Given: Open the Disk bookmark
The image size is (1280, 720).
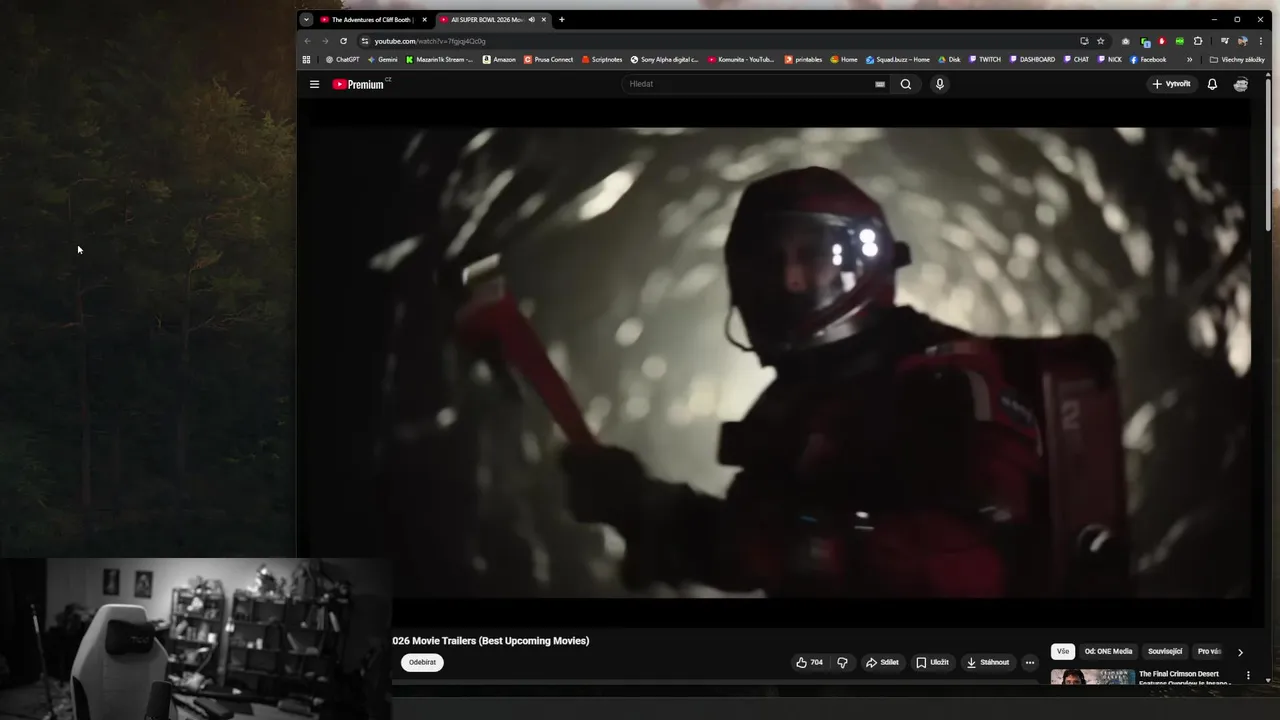Looking at the screenshot, I should [949, 60].
